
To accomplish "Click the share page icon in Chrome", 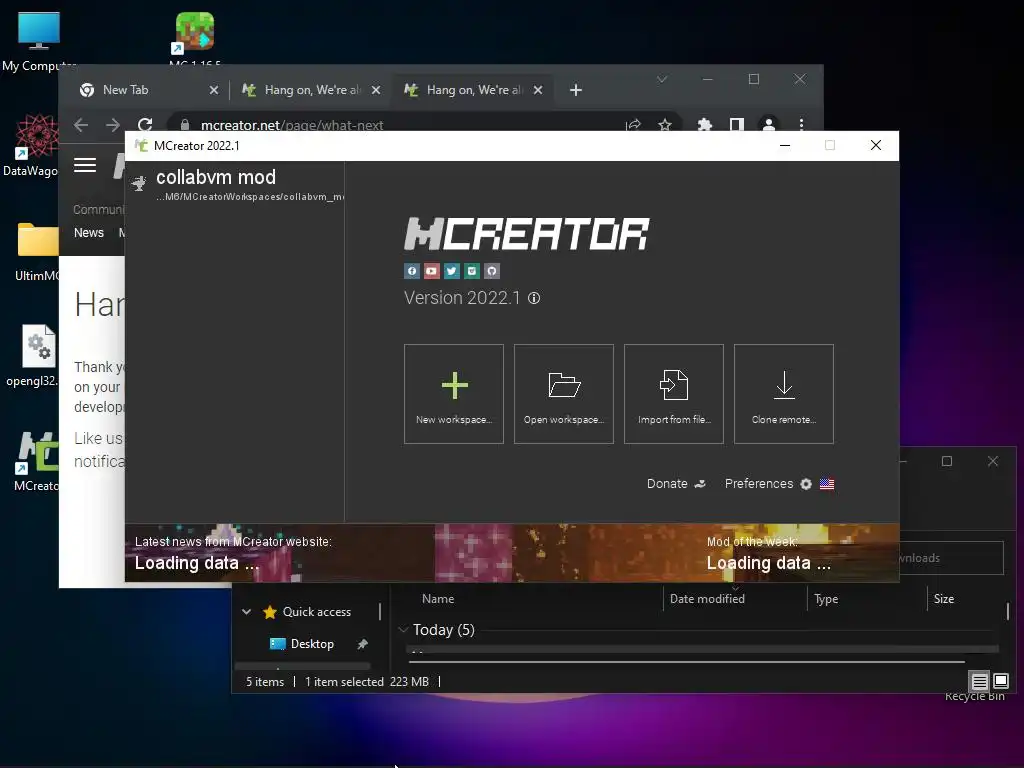I will pos(633,125).
